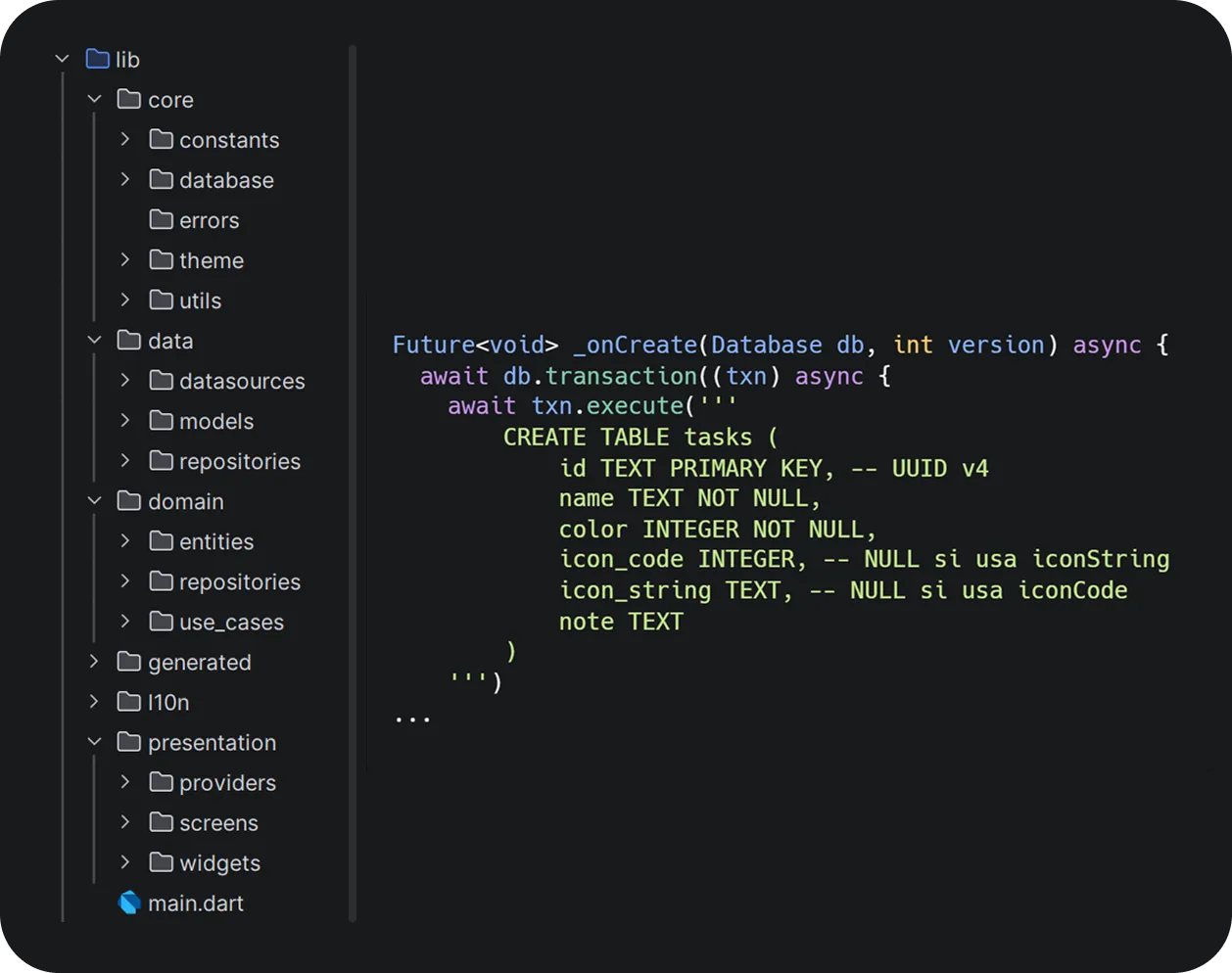
Task: Collapse the lib root folder chevron
Action: [x=63, y=60]
